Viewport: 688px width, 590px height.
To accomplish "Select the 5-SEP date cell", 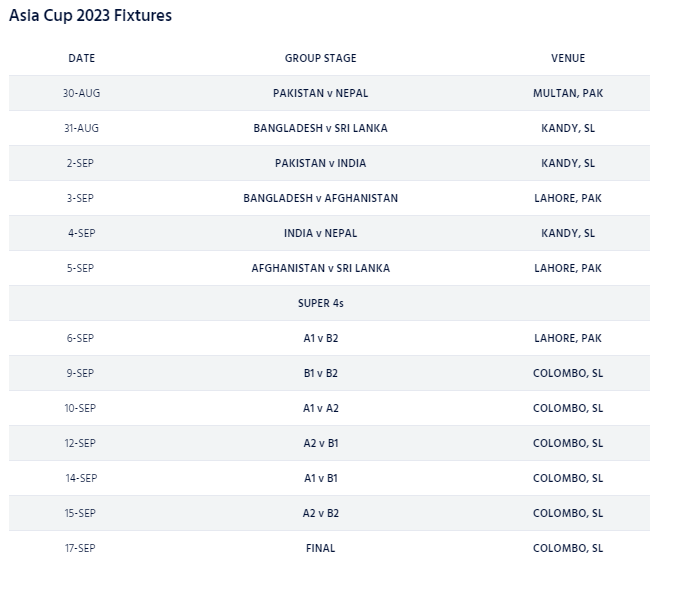I will coord(81,268).
